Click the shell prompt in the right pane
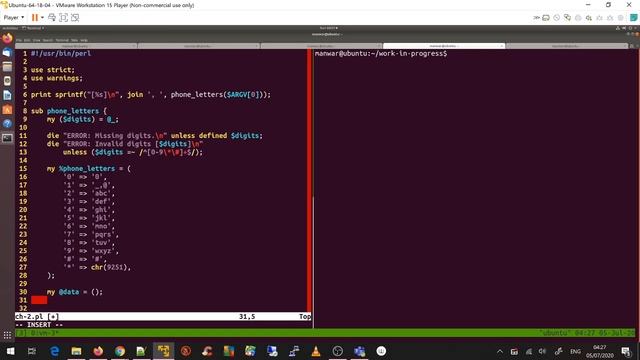 (381, 53)
